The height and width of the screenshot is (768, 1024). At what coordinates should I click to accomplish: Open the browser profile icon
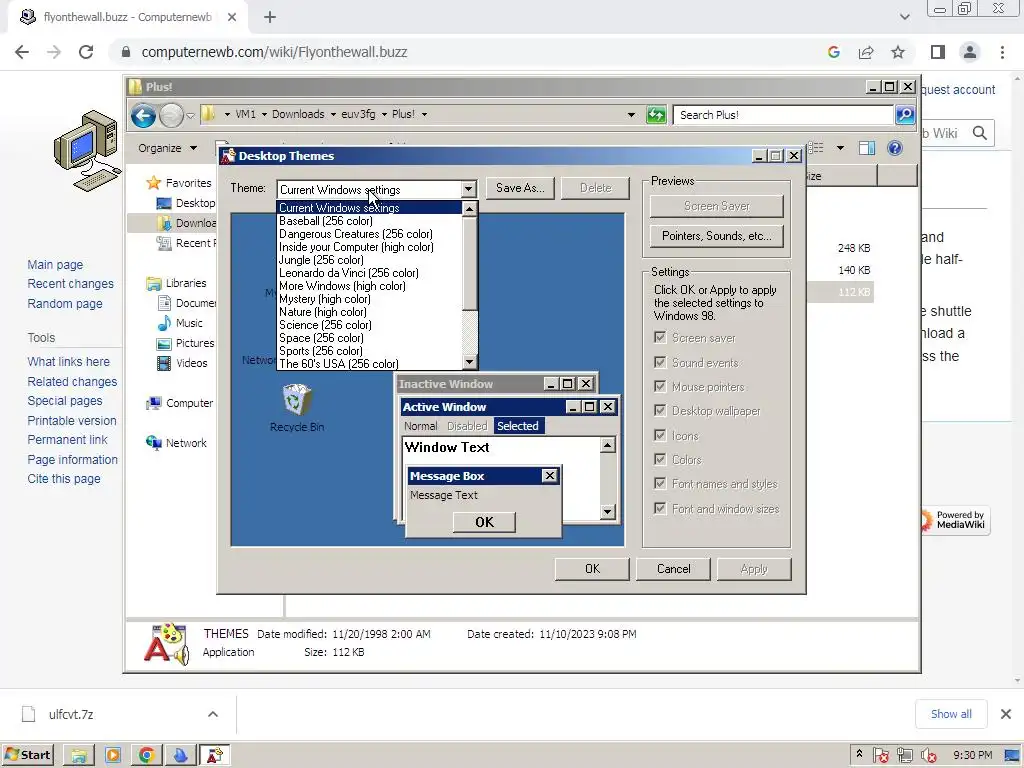point(970,52)
